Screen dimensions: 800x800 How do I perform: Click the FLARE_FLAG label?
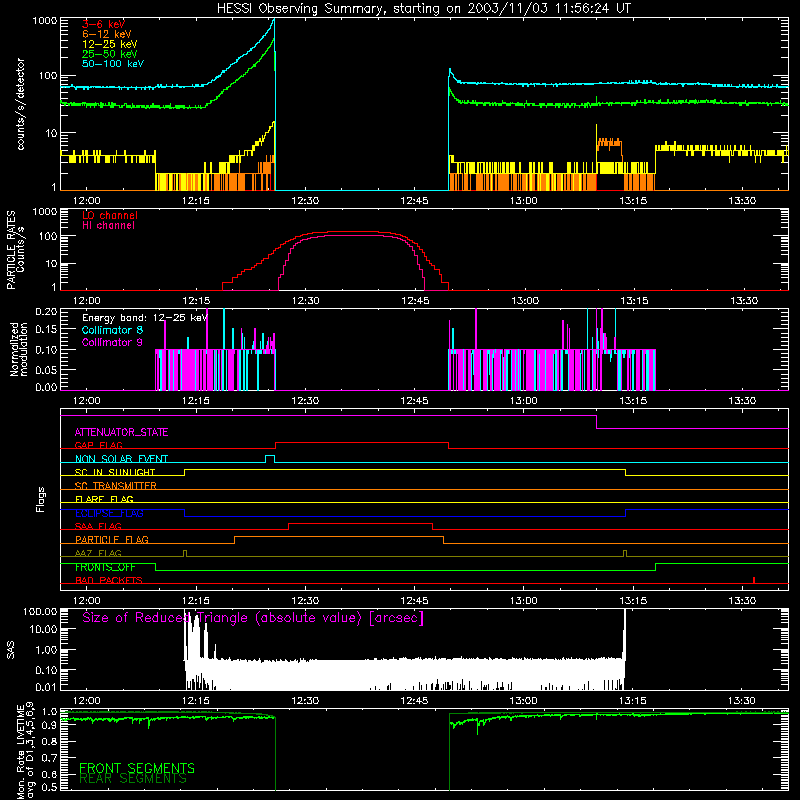tap(104, 499)
